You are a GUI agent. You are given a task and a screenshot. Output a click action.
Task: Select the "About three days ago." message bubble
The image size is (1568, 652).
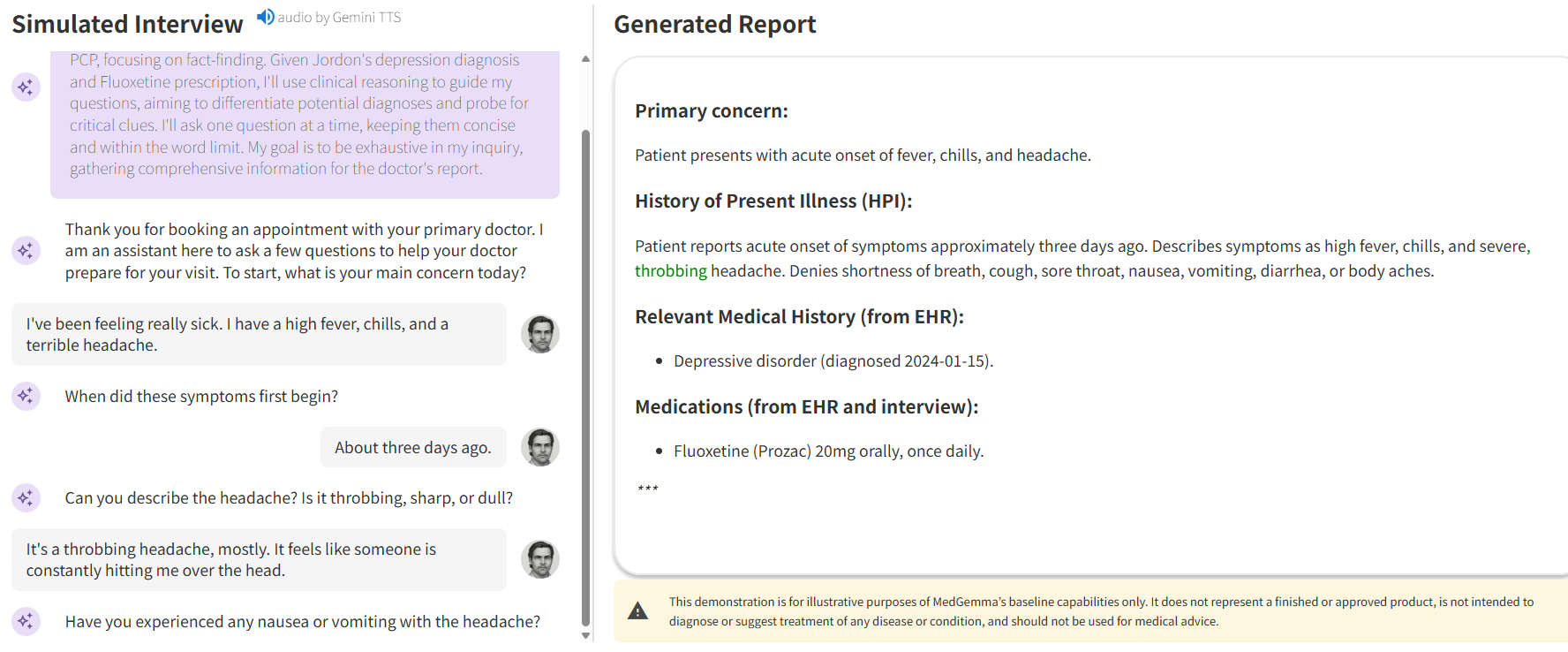coord(412,448)
